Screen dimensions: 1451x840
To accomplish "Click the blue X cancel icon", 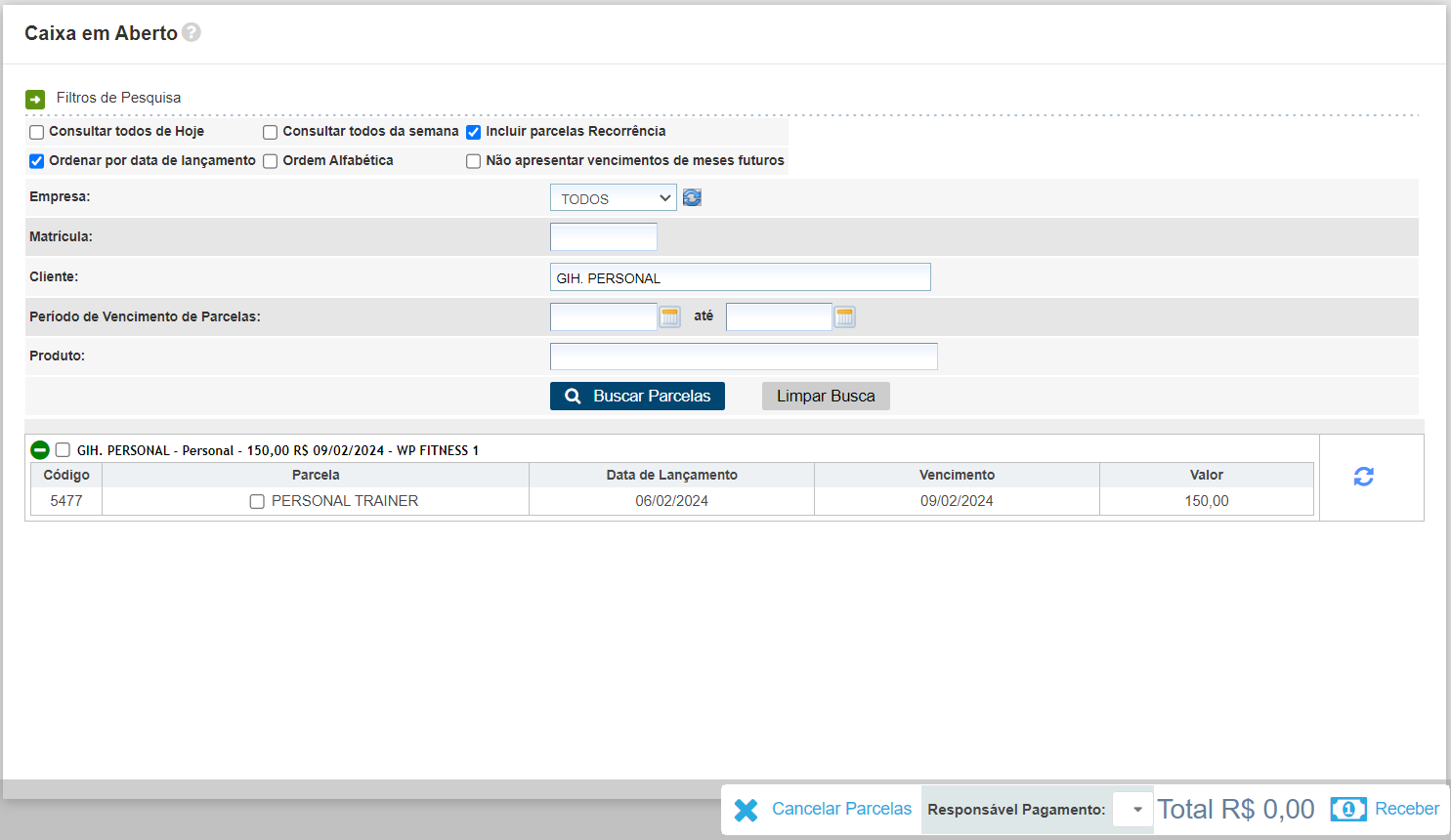I will pos(746,810).
